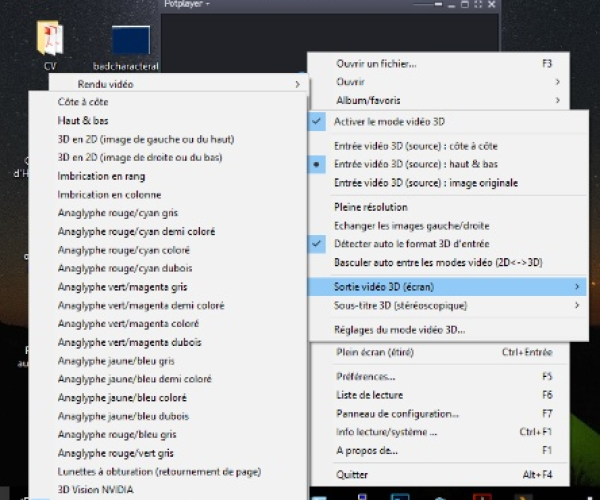Viewport: 600px width, 500px height.
Task: Toggle fullscreen icon in Potplayer title bar
Action: pyautogui.click(x=478, y=4)
